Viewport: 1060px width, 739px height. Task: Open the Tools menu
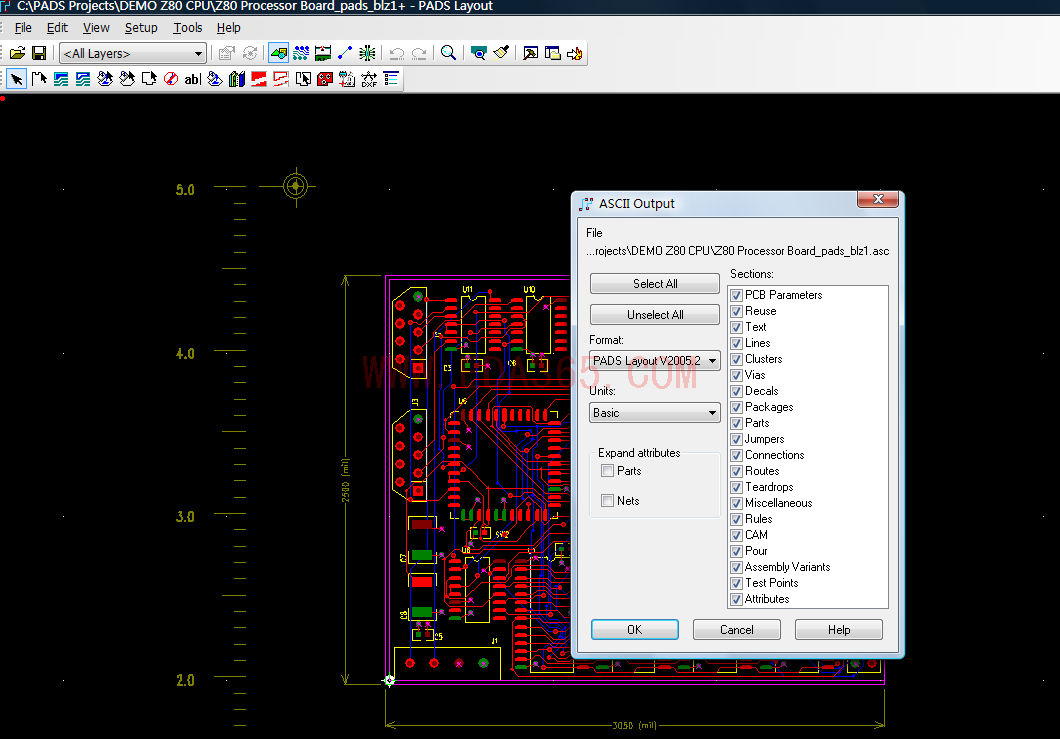point(187,28)
